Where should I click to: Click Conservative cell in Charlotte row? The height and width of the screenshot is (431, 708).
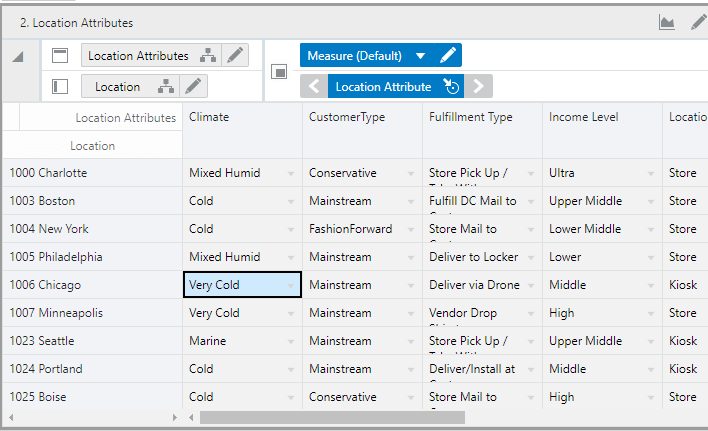(362, 173)
